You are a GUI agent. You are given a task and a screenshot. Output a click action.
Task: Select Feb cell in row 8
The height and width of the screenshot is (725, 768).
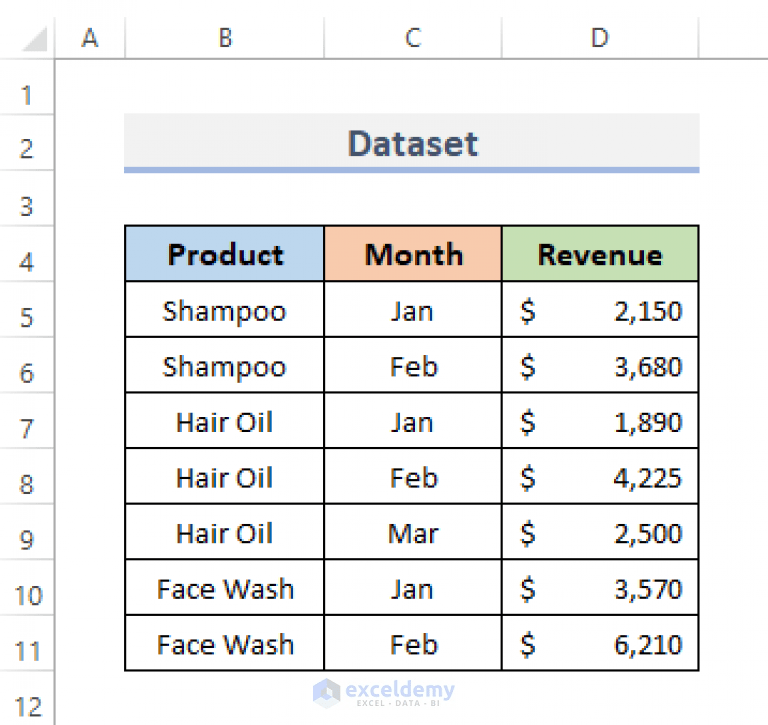coord(413,476)
